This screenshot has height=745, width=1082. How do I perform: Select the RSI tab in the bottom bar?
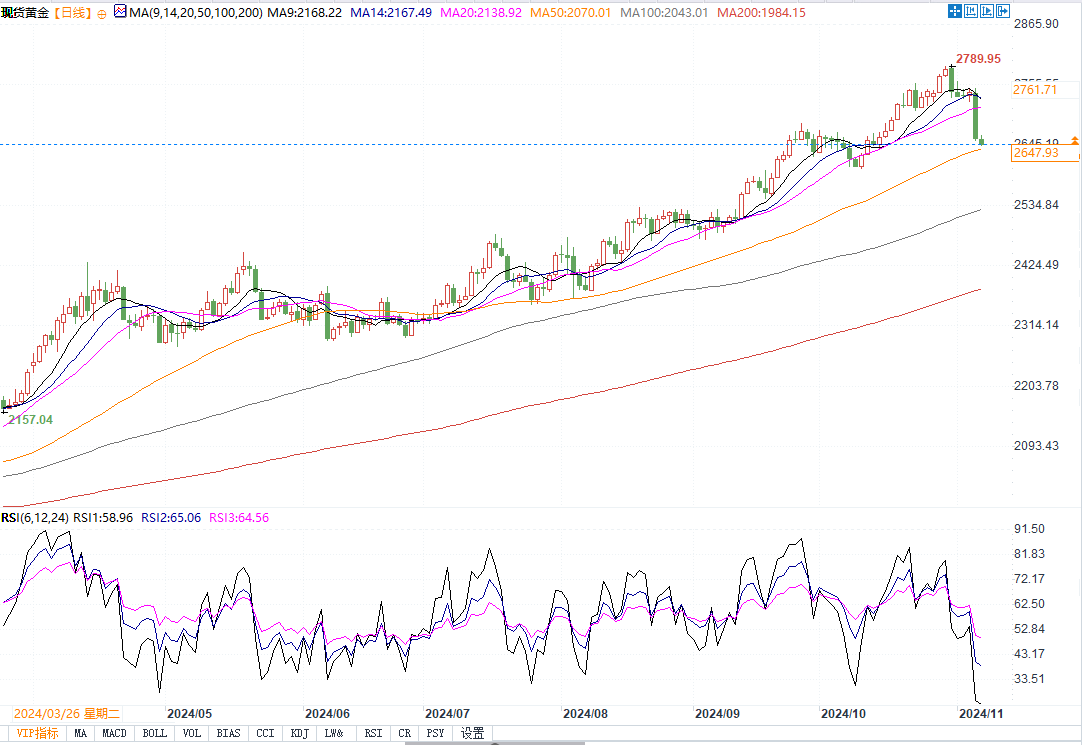tap(372, 733)
